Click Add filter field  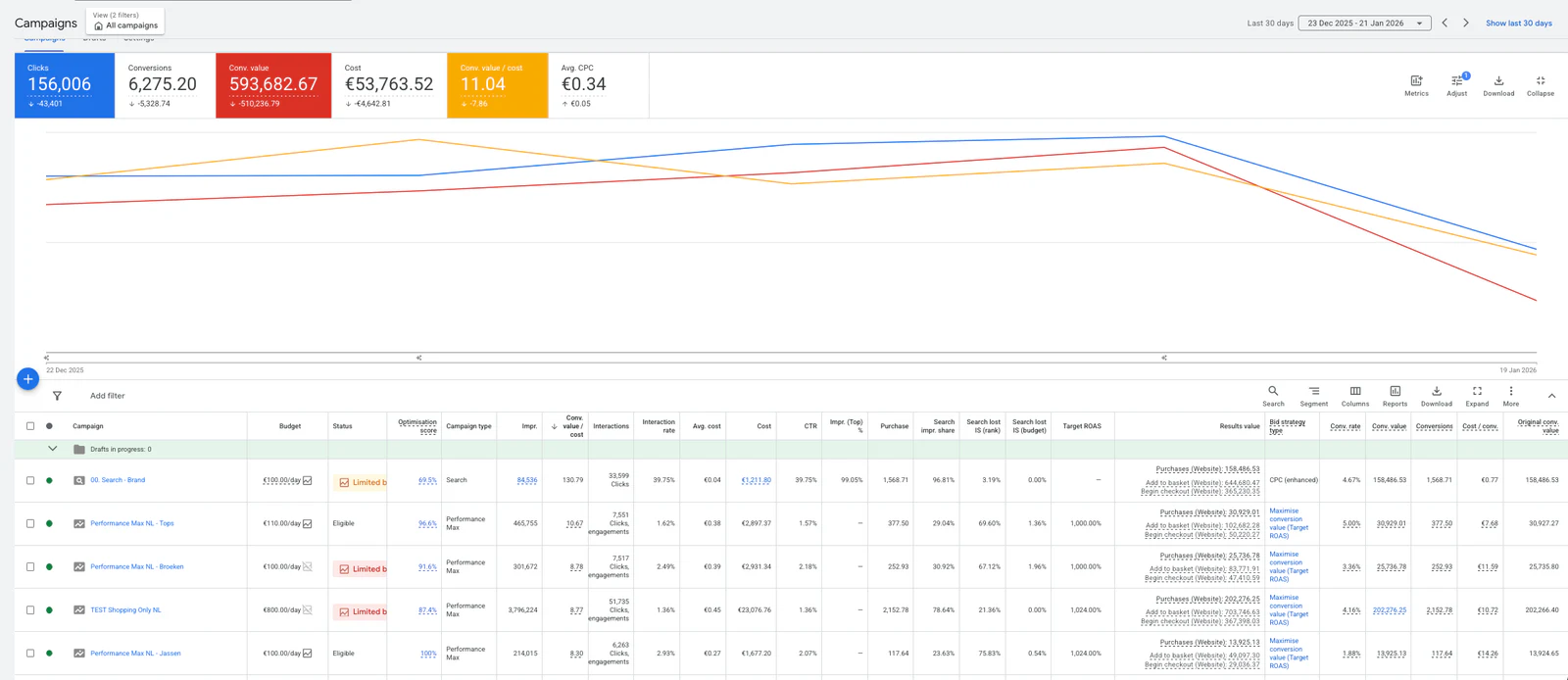pos(108,396)
